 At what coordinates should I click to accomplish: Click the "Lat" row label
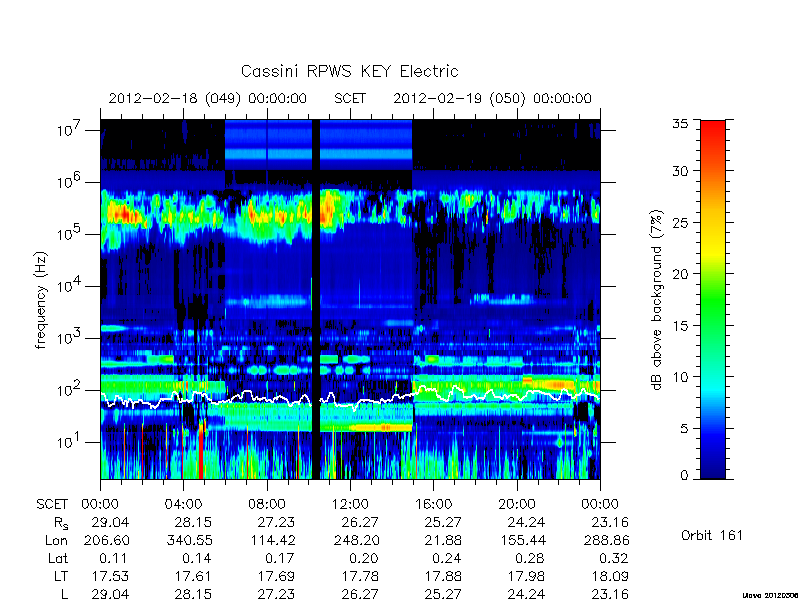pos(58,559)
